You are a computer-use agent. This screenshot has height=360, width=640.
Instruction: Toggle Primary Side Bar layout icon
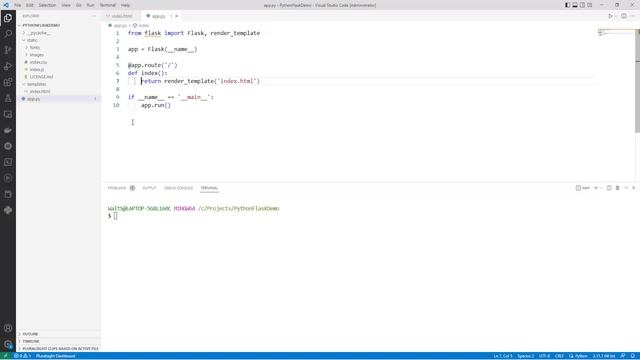[x=567, y=5]
